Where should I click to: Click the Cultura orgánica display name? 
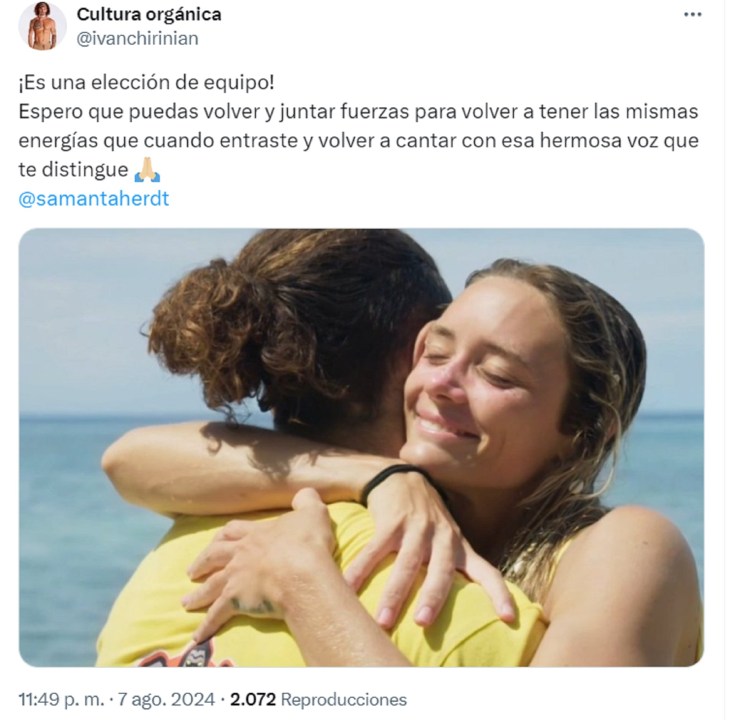[x=149, y=14]
